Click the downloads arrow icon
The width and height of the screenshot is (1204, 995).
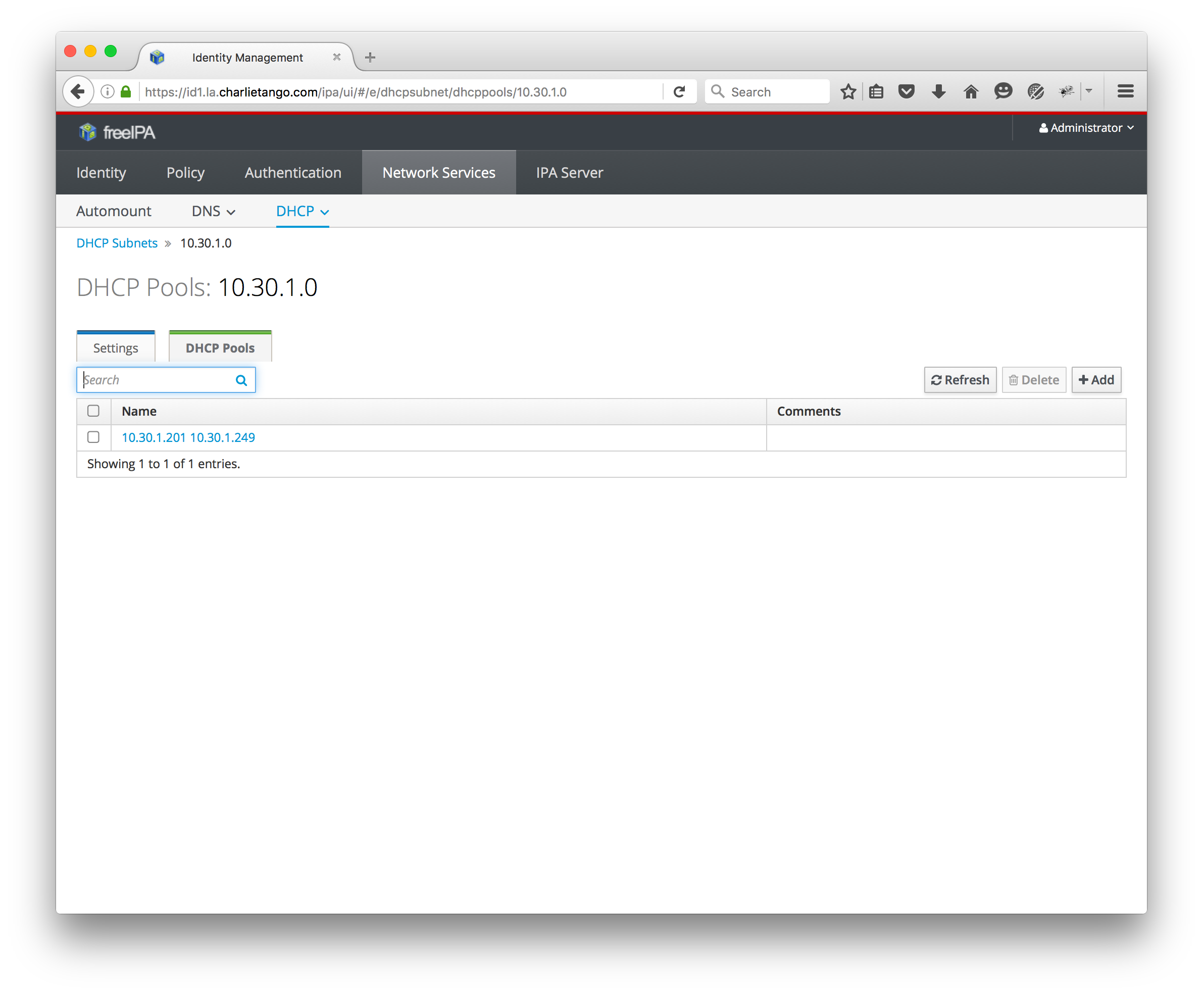coord(938,92)
